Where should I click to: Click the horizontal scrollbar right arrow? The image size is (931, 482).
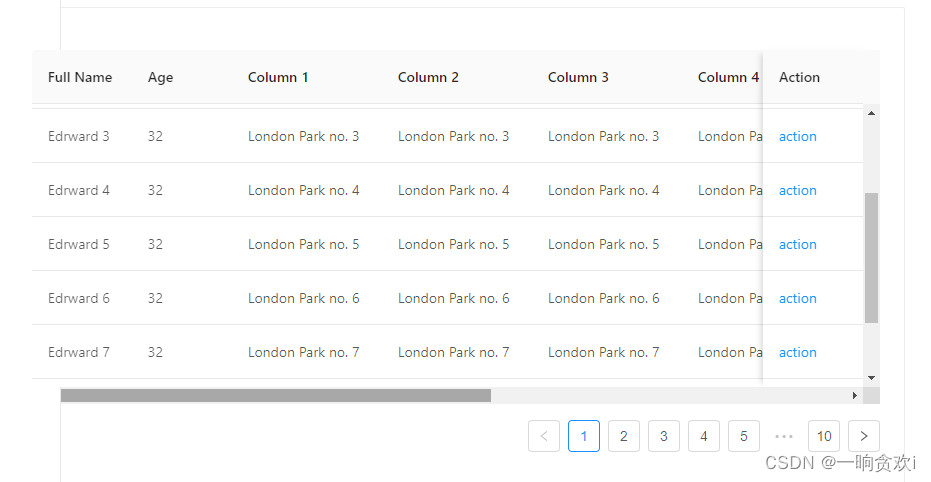(x=854, y=395)
